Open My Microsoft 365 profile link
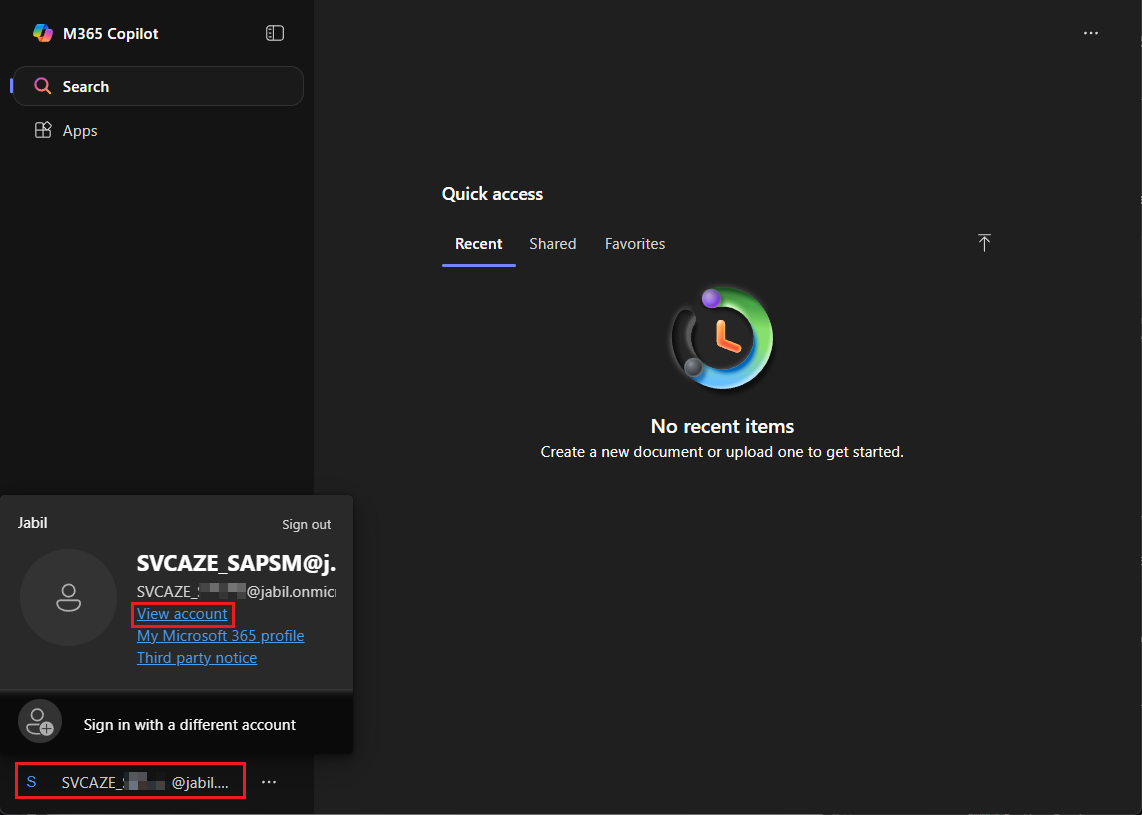The image size is (1142, 815). click(x=220, y=636)
